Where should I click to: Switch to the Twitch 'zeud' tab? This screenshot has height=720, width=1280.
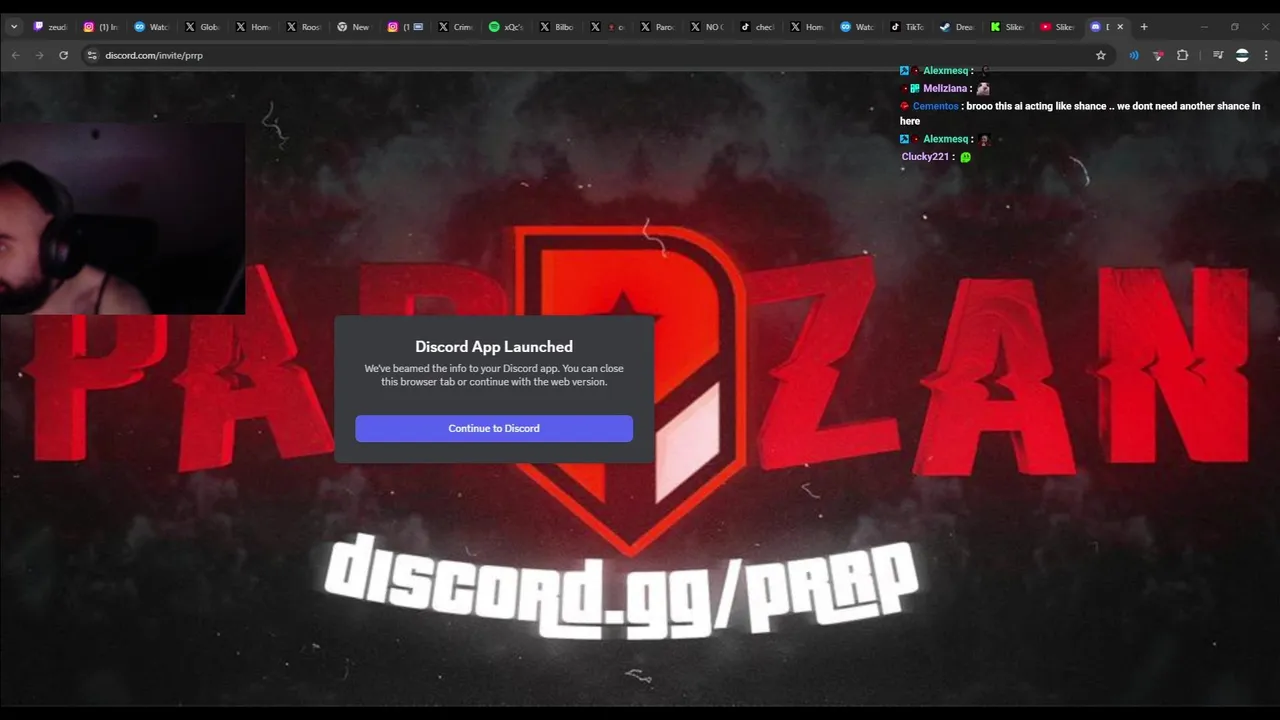coord(51,27)
